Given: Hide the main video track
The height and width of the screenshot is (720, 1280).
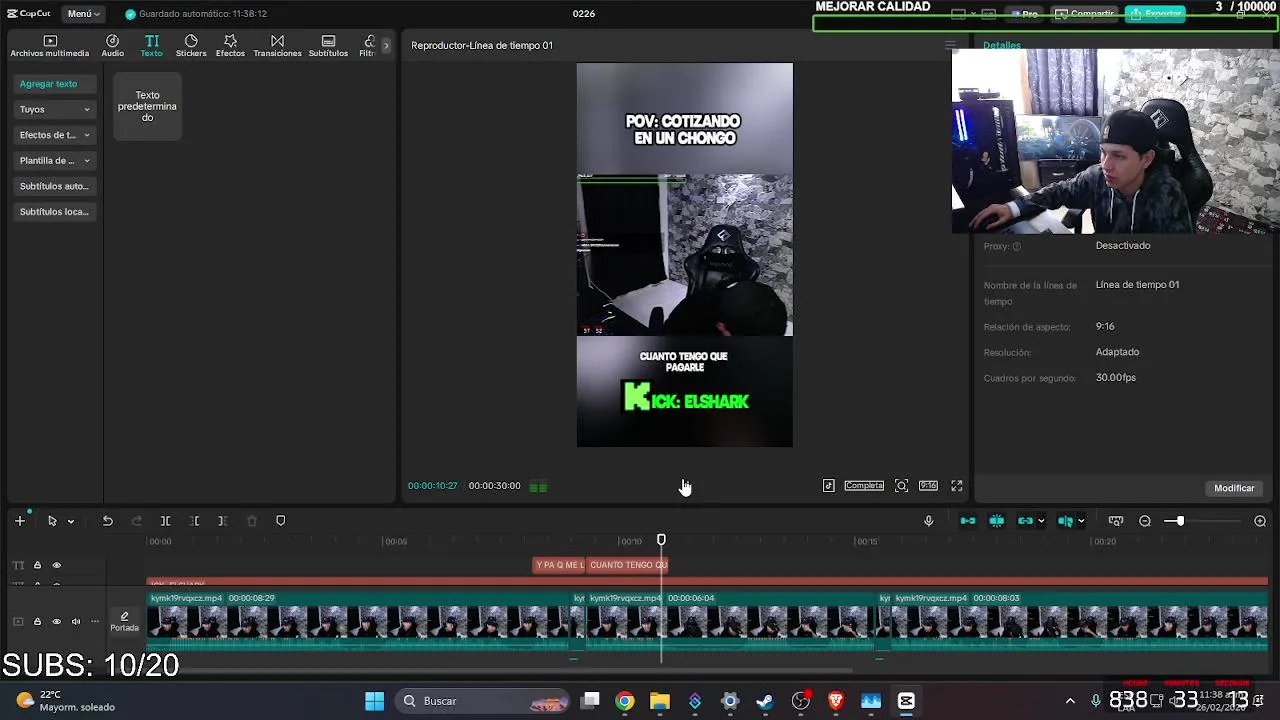Looking at the screenshot, I should click(x=56, y=622).
